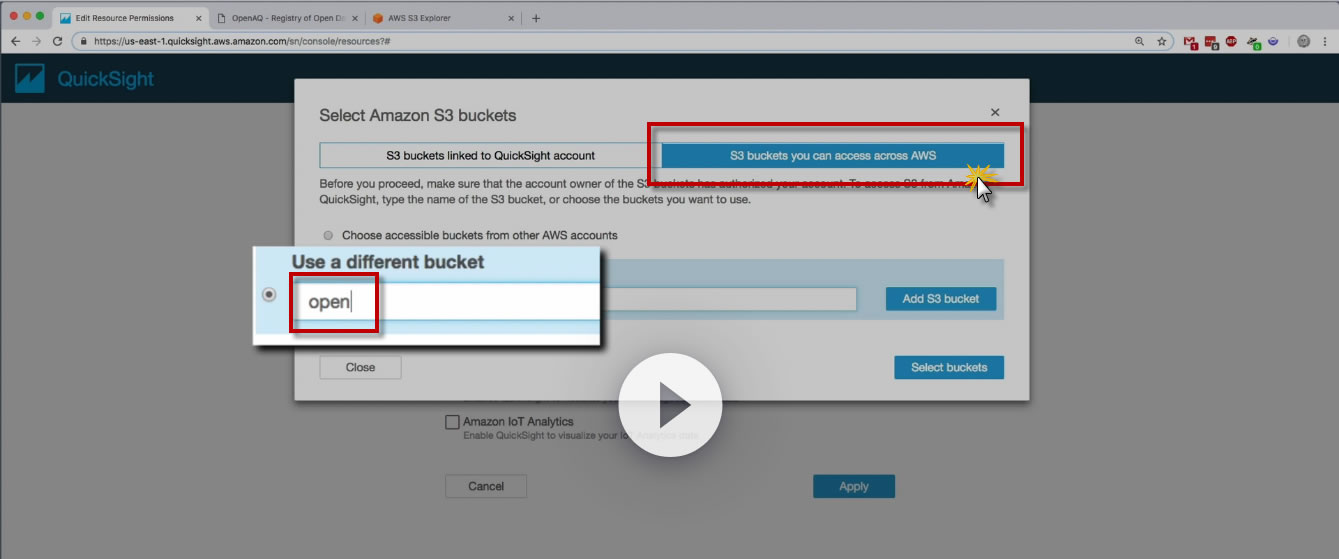
Task: Close the Select Amazon S3 buckets dialog with X
Action: tap(995, 113)
